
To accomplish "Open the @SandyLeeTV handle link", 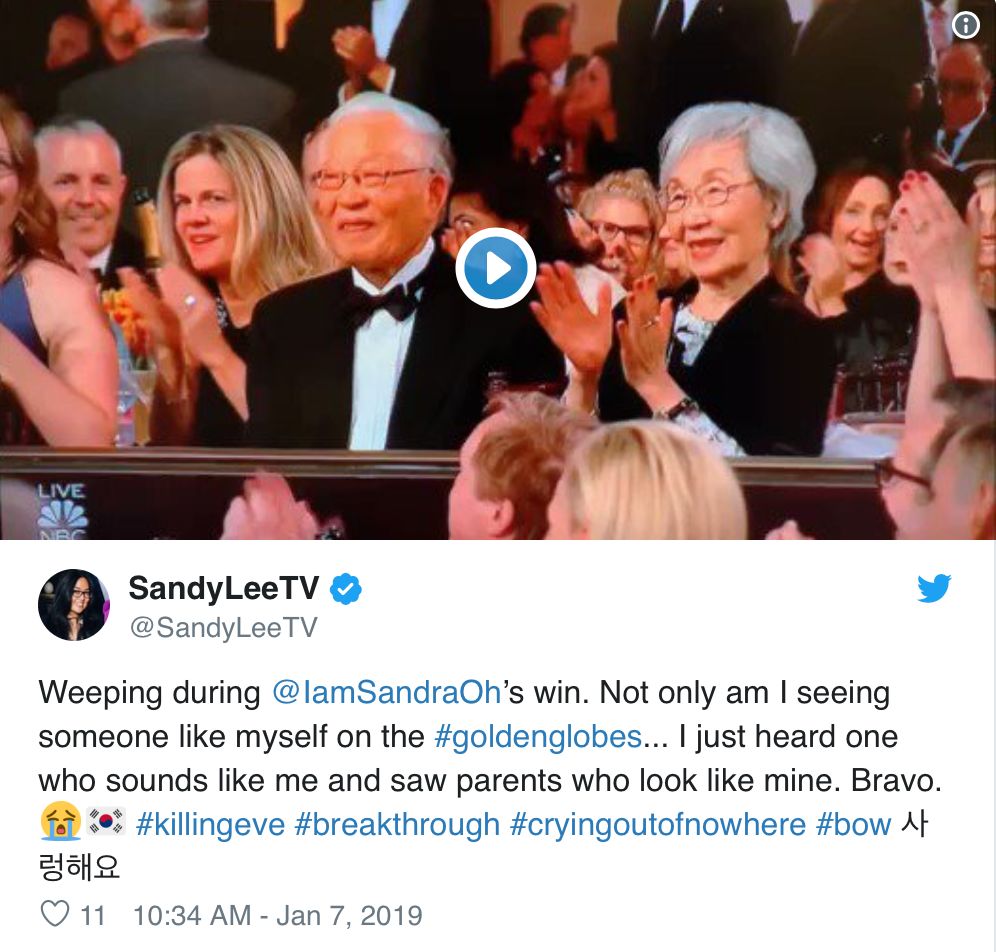I will [224, 627].
